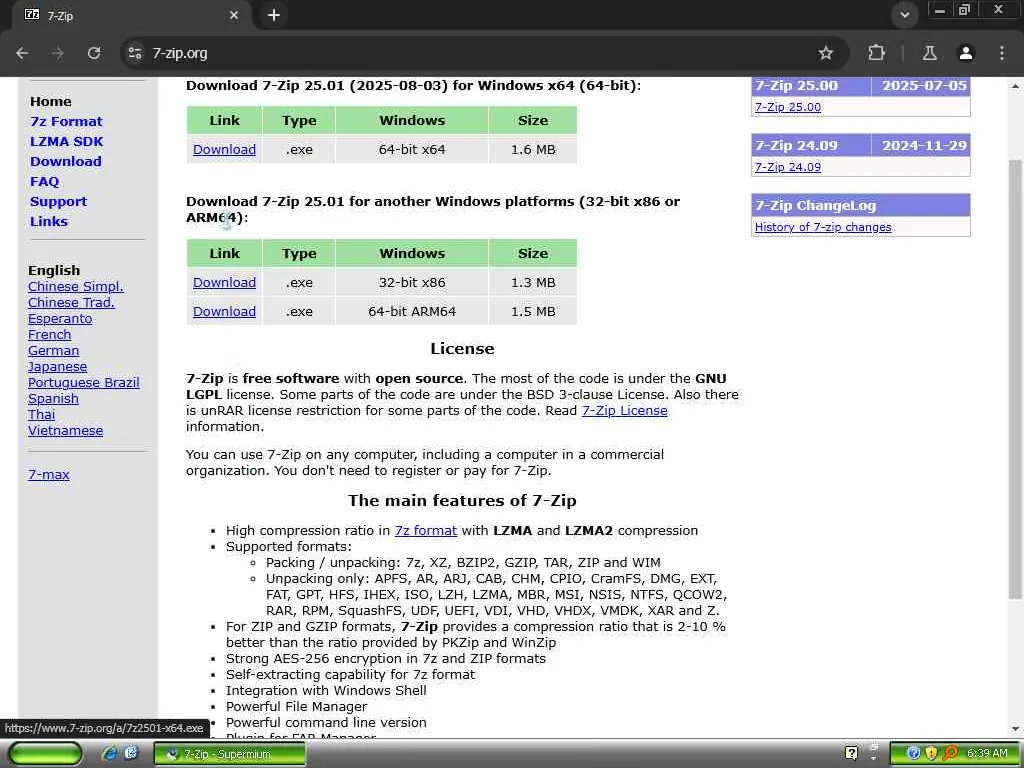Switch language to Thai

point(41,415)
